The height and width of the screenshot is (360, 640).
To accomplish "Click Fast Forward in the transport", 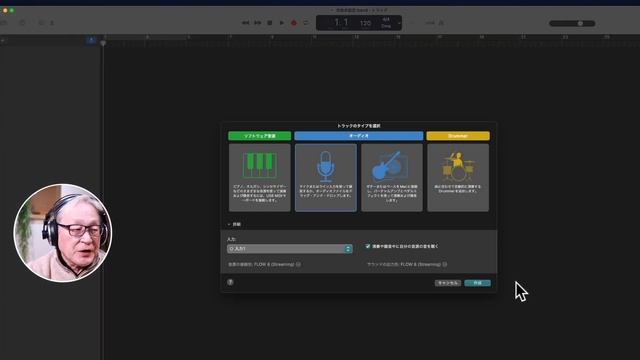I will point(258,23).
